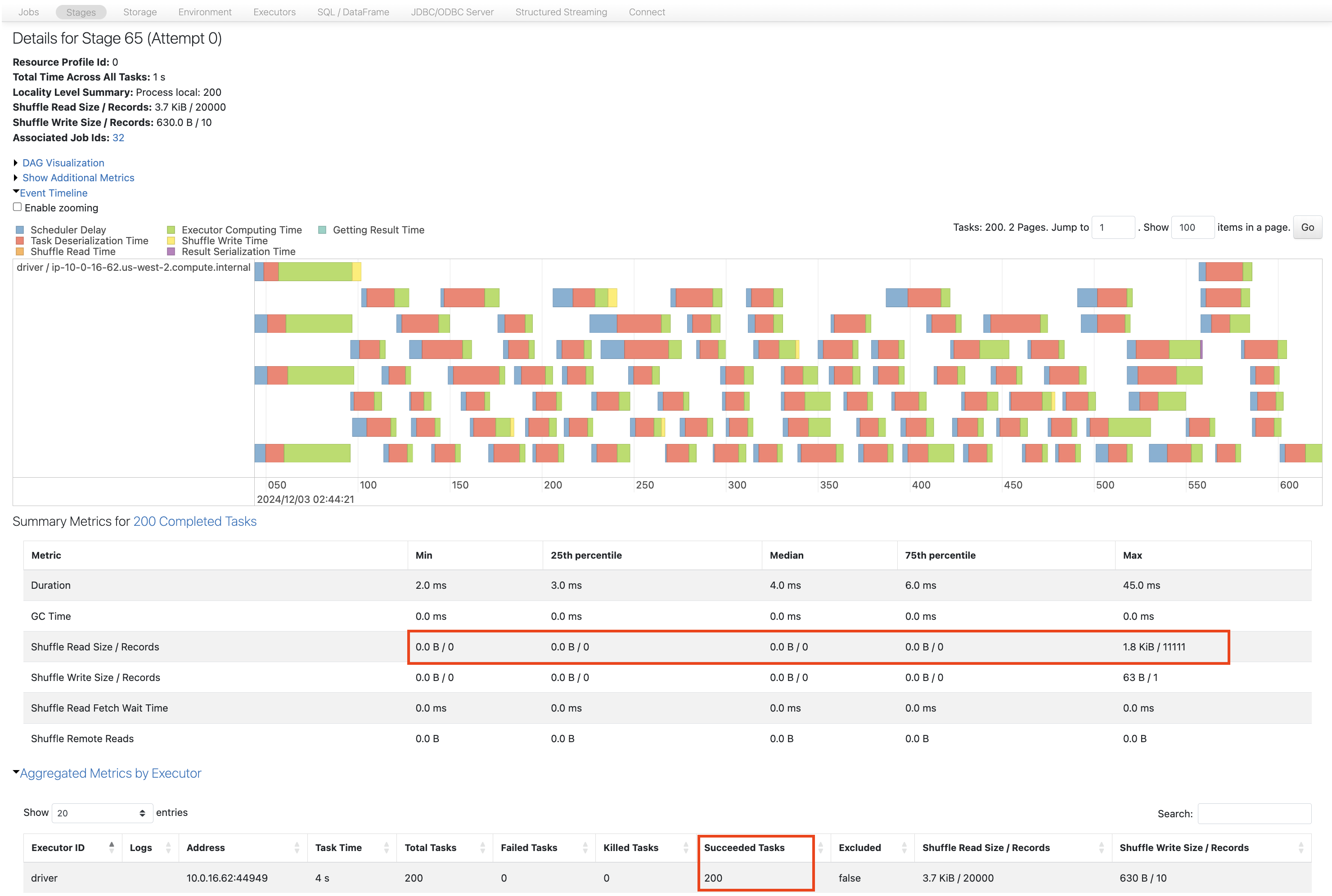Expand Show Additional Metrics section
Image resolution: width=1332 pixels, height=896 pixels.
78,178
